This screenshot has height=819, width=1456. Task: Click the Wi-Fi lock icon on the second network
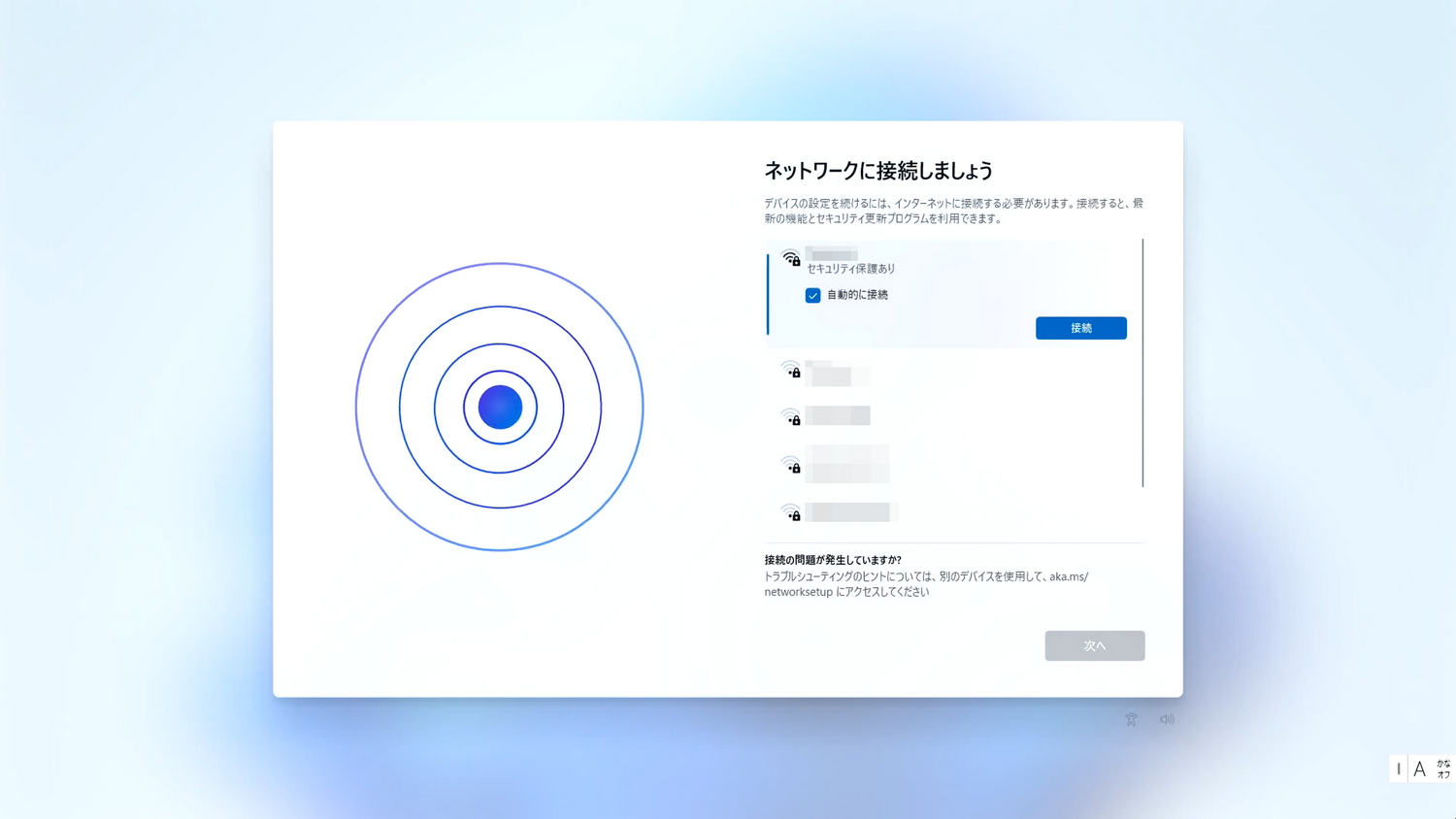(790, 371)
